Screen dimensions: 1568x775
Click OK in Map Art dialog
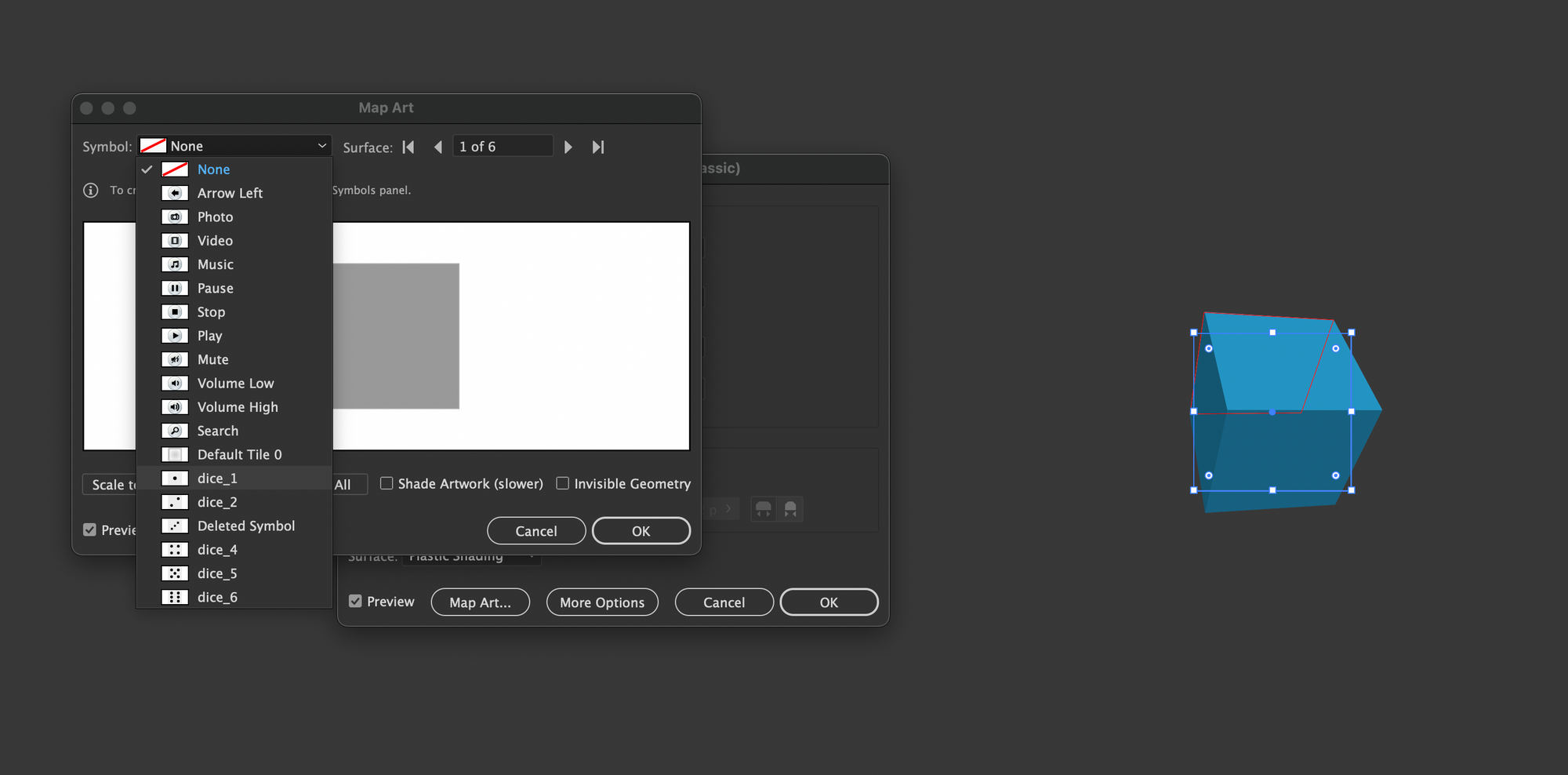[x=641, y=531]
